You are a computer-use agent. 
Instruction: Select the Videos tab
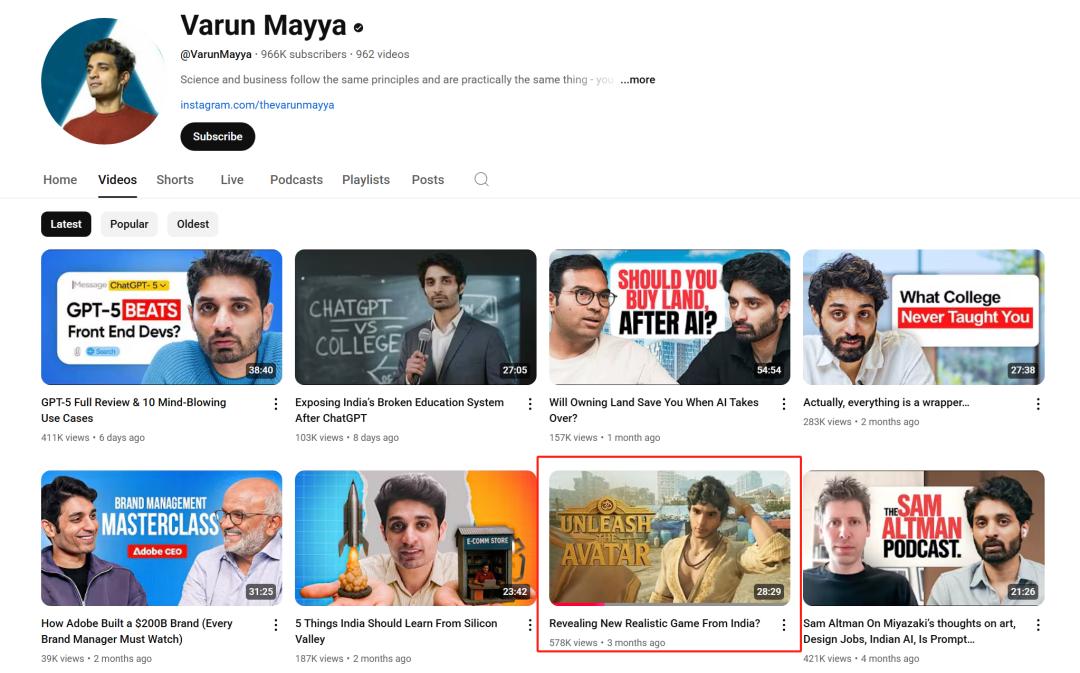pyautogui.click(x=117, y=180)
